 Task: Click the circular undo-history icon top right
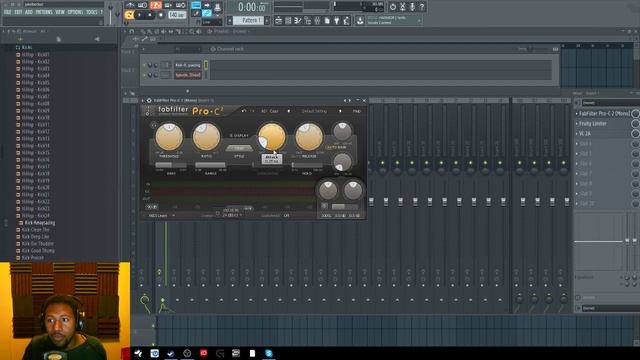coord(393,7)
